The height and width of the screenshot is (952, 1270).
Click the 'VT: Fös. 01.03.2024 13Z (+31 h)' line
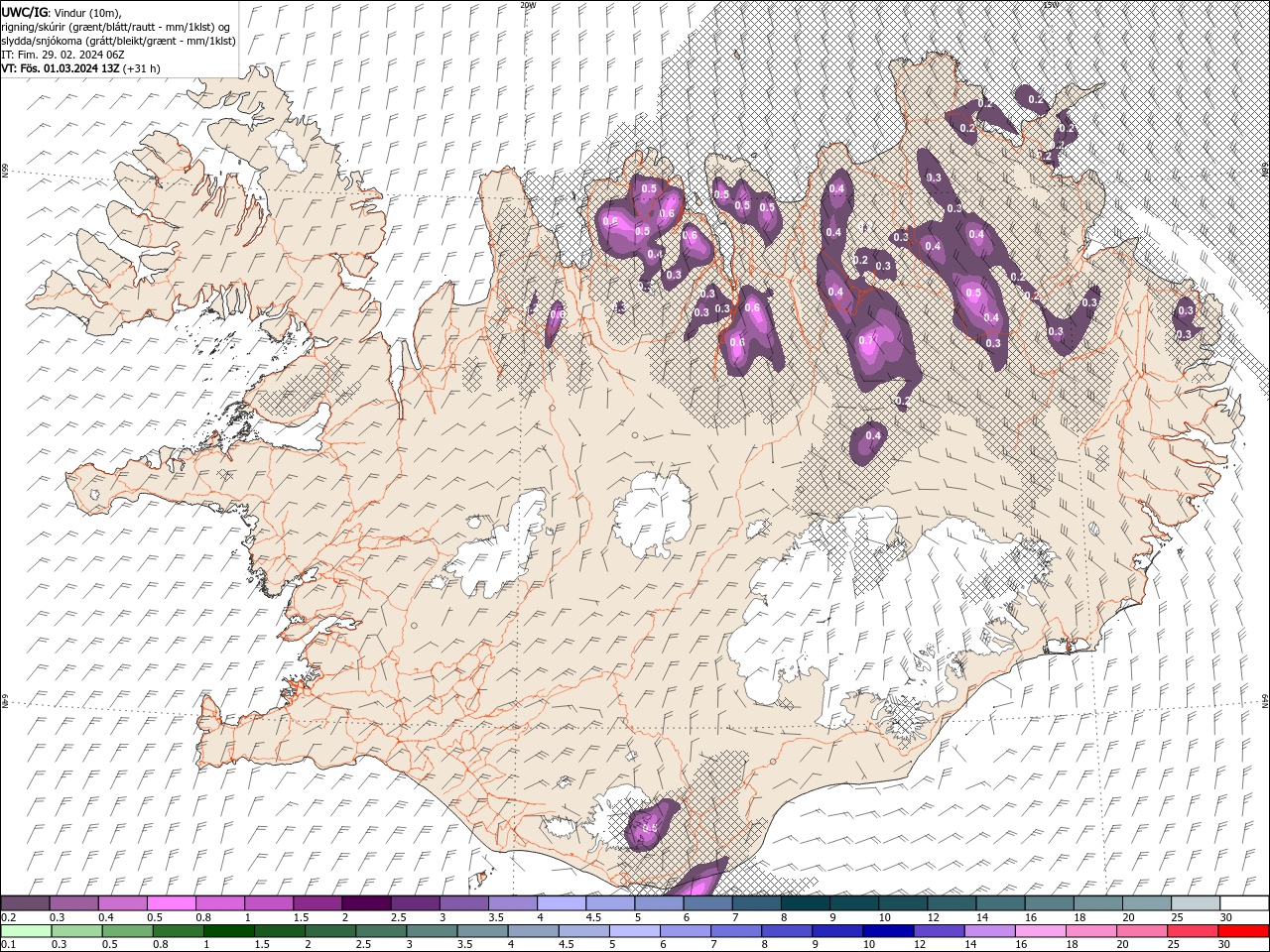[80, 68]
